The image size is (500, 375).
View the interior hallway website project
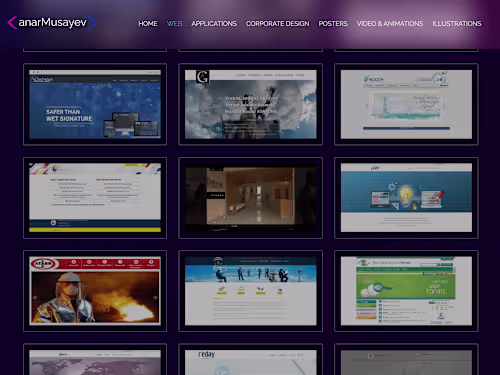click(x=251, y=198)
